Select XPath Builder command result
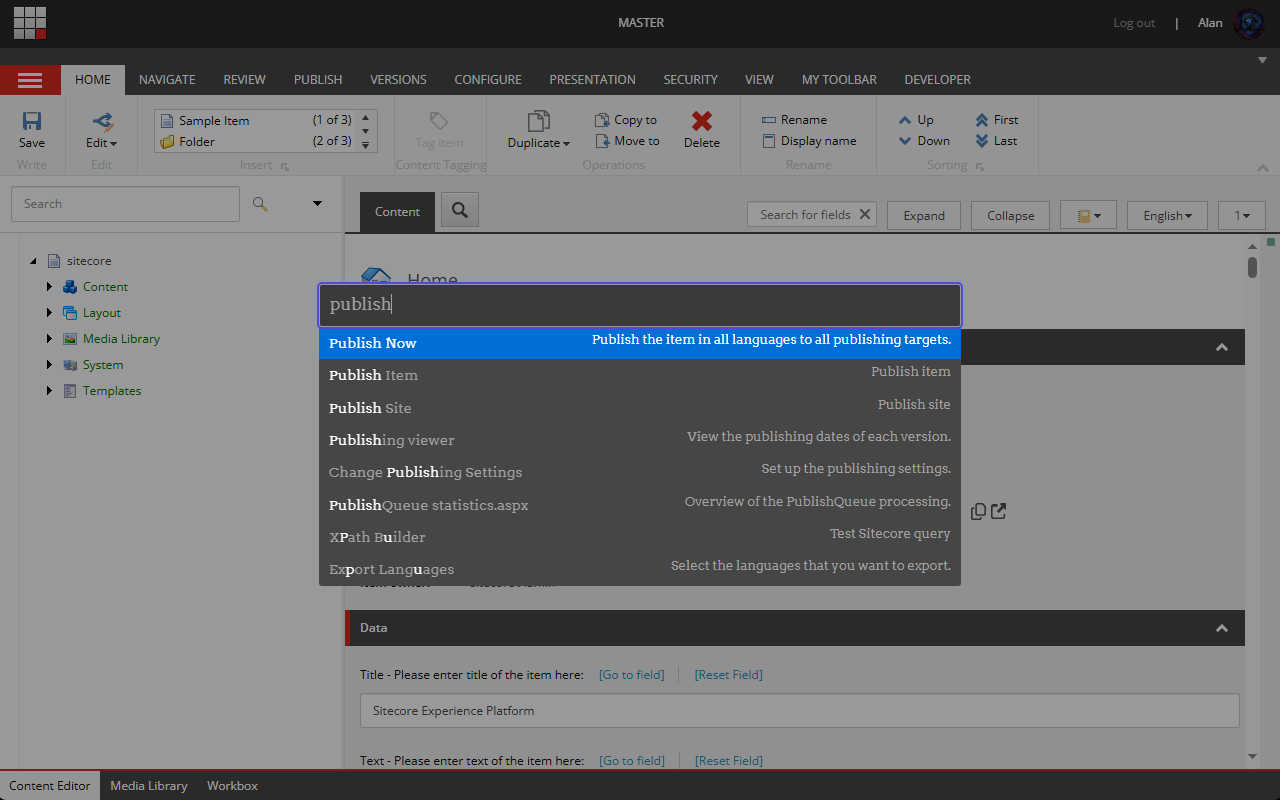Screen dimensions: 1280x800 point(640,537)
